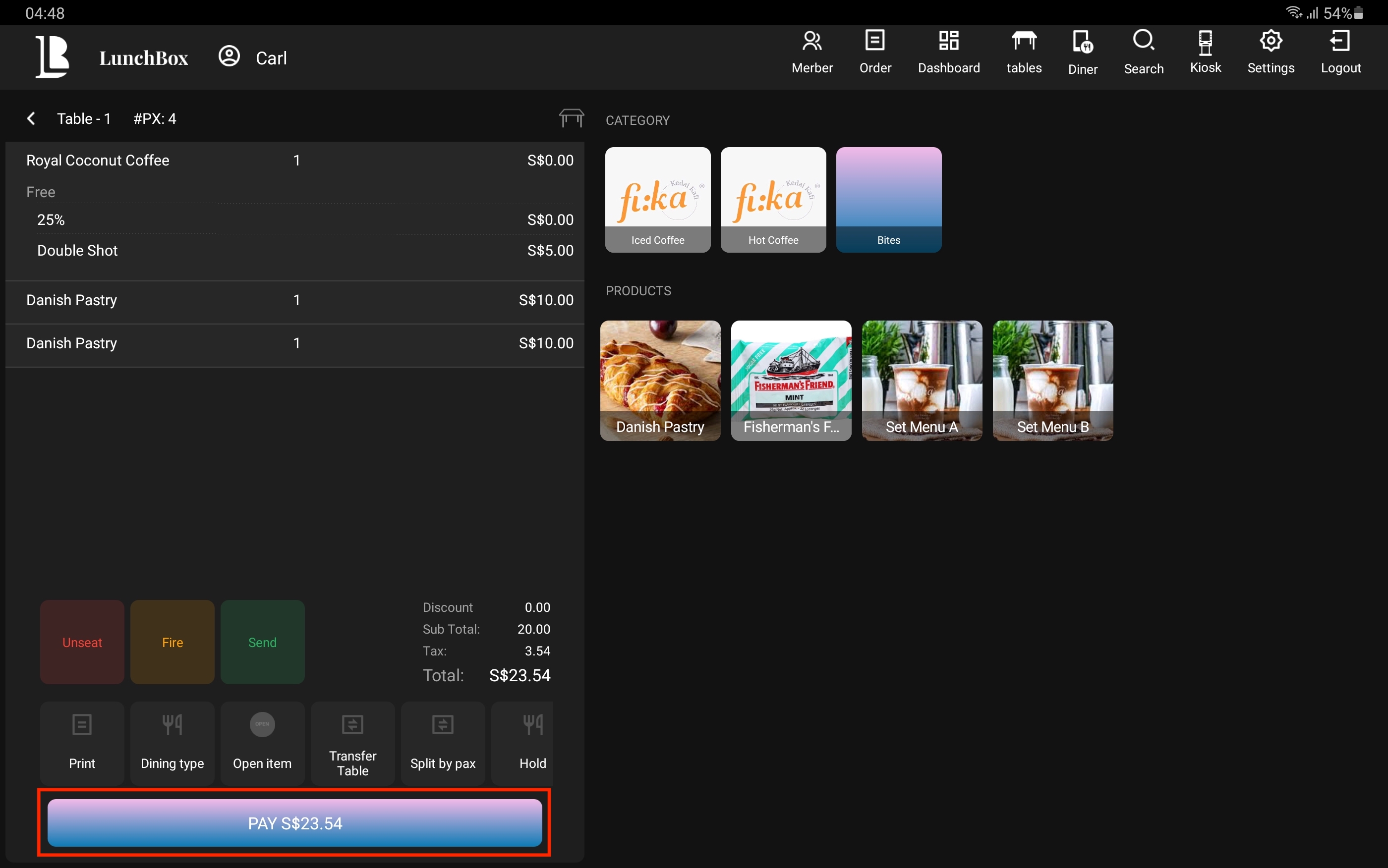Select the Iced Coffee category
Image resolution: width=1388 pixels, height=868 pixels.
(657, 199)
